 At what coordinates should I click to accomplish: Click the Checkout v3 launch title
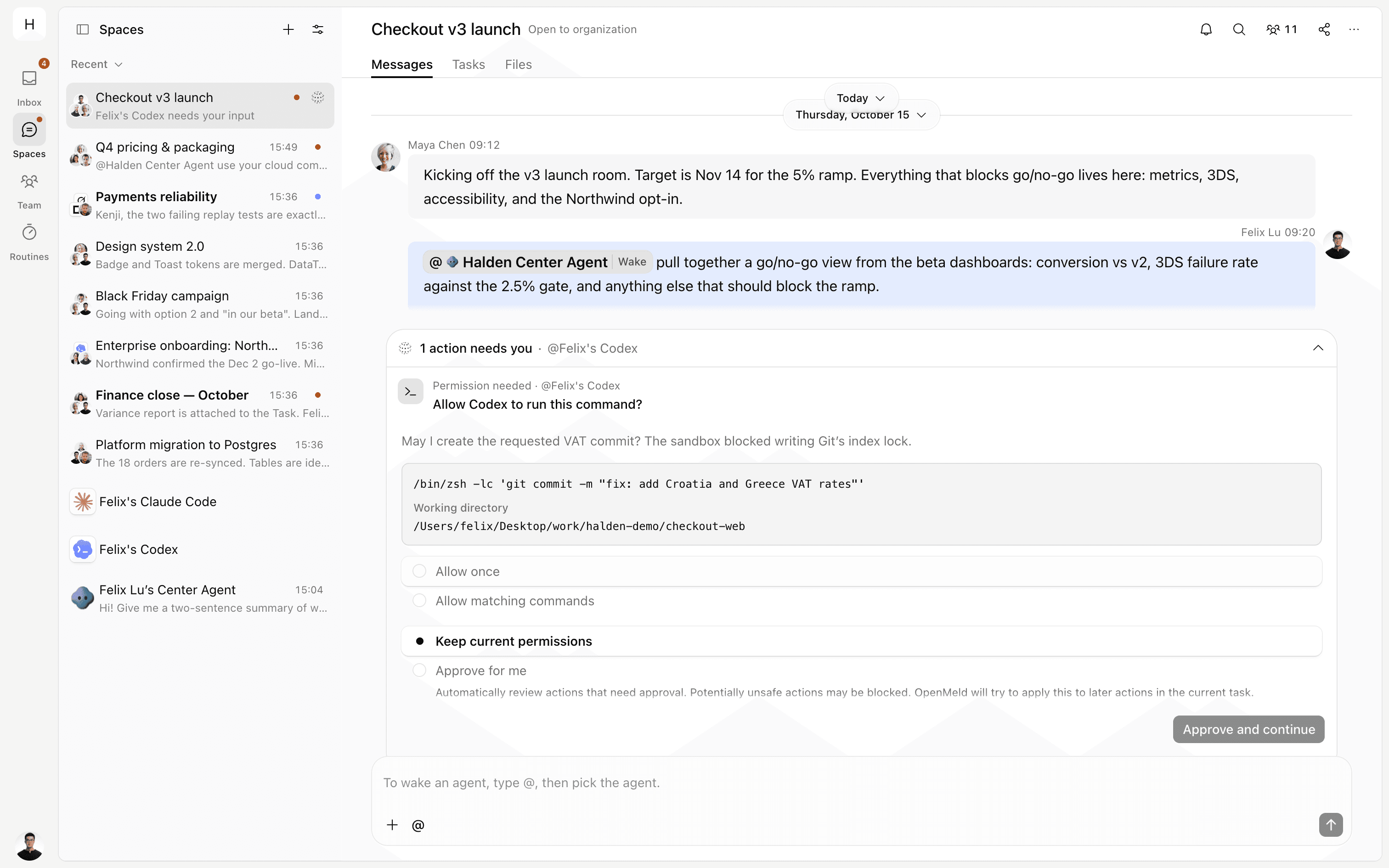click(446, 29)
